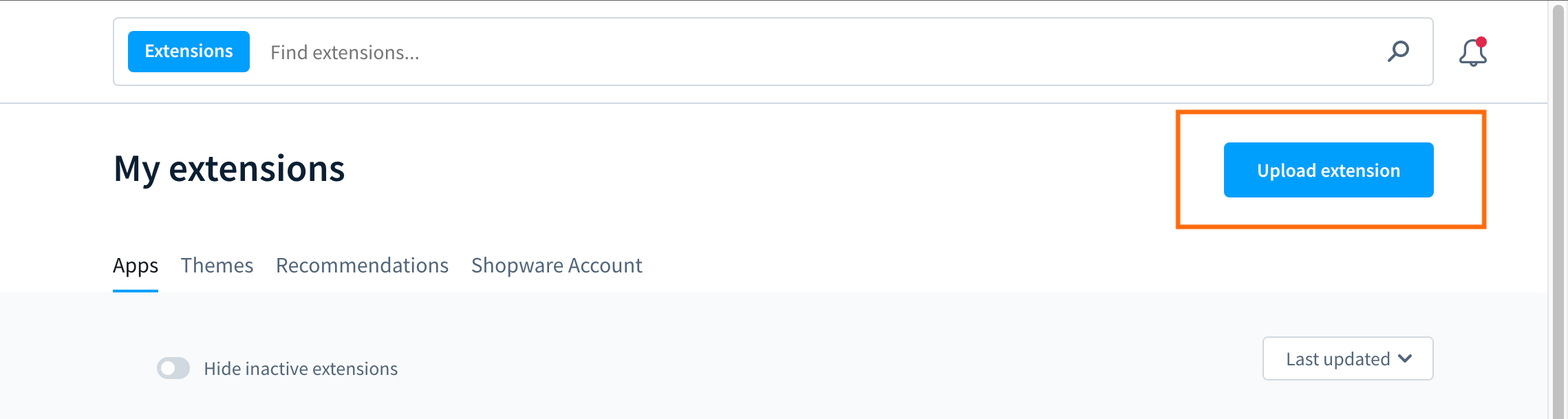Screen dimensions: 1568x419
Task: Click the Upload extension button
Action: (1329, 170)
